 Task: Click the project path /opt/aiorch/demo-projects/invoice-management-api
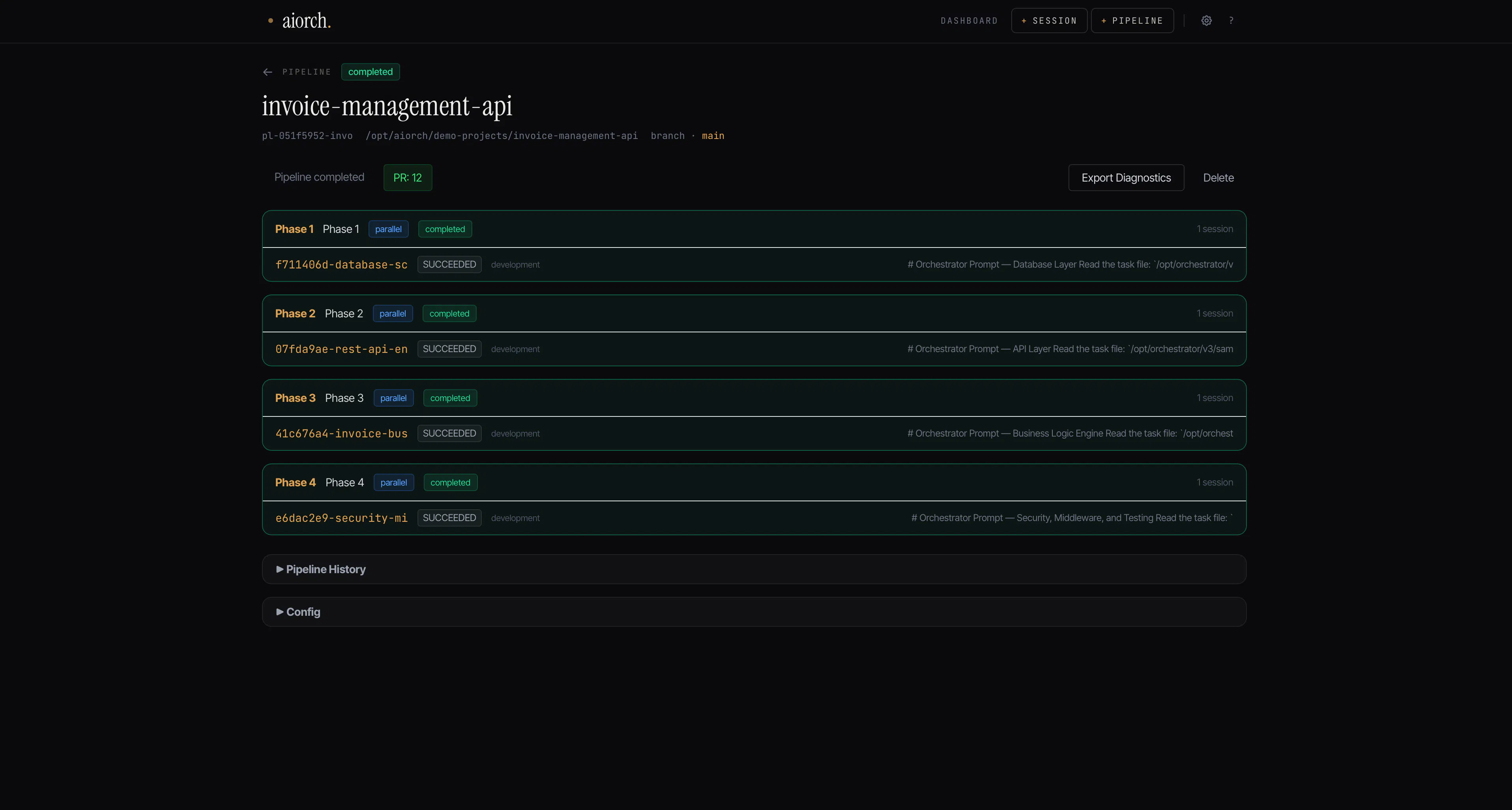[x=502, y=136]
